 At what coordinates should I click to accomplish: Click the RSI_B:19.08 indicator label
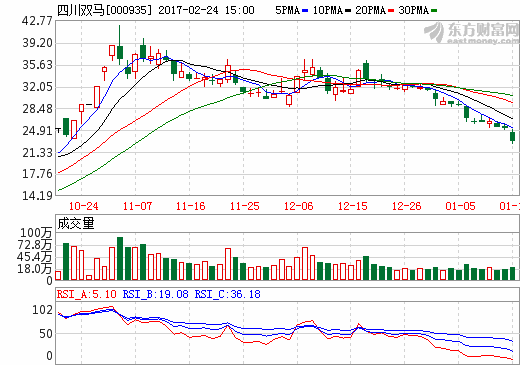tap(155, 294)
